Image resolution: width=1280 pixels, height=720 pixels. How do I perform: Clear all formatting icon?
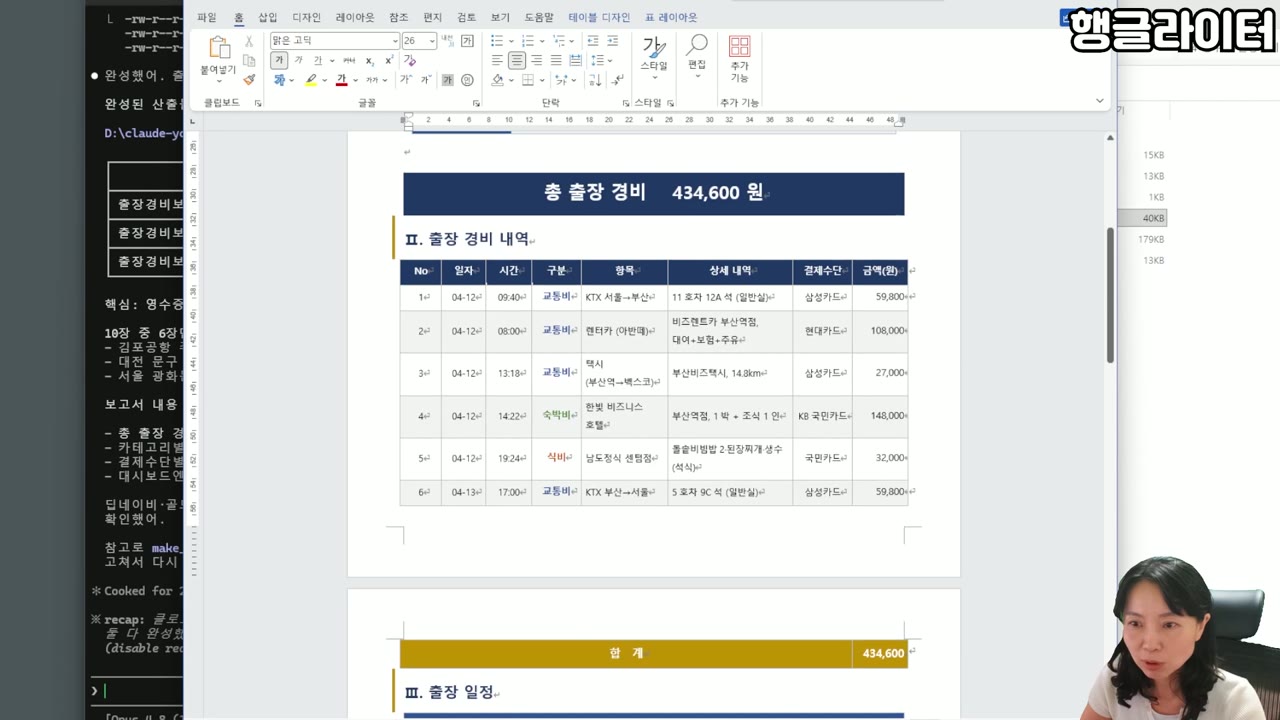[409, 60]
